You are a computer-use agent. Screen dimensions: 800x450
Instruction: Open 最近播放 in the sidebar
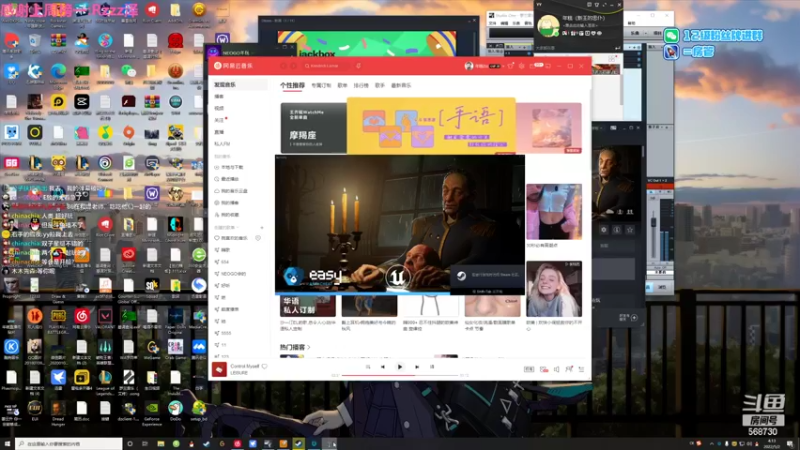tap(228, 179)
